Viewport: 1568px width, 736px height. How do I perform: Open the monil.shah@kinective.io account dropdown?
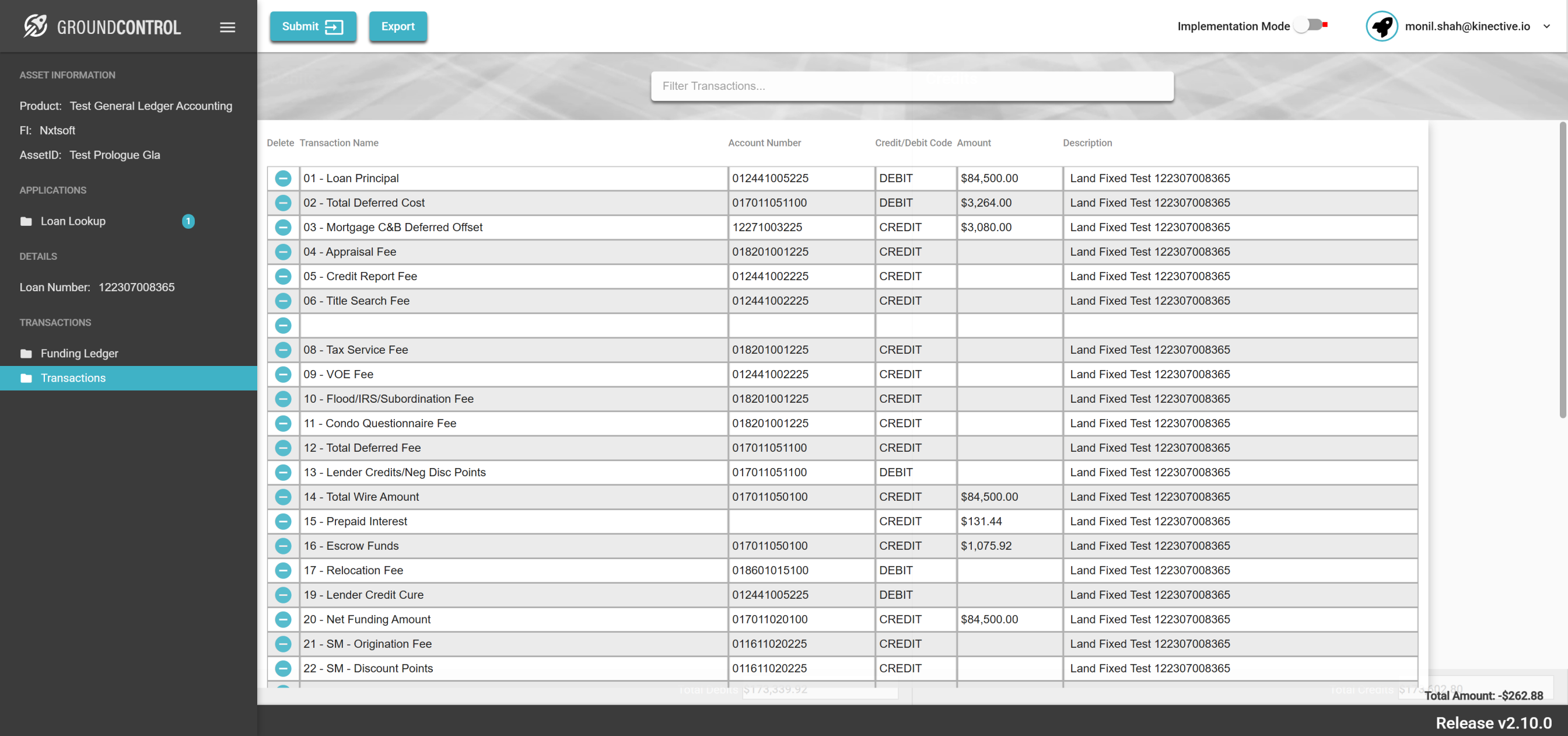pyautogui.click(x=1546, y=26)
